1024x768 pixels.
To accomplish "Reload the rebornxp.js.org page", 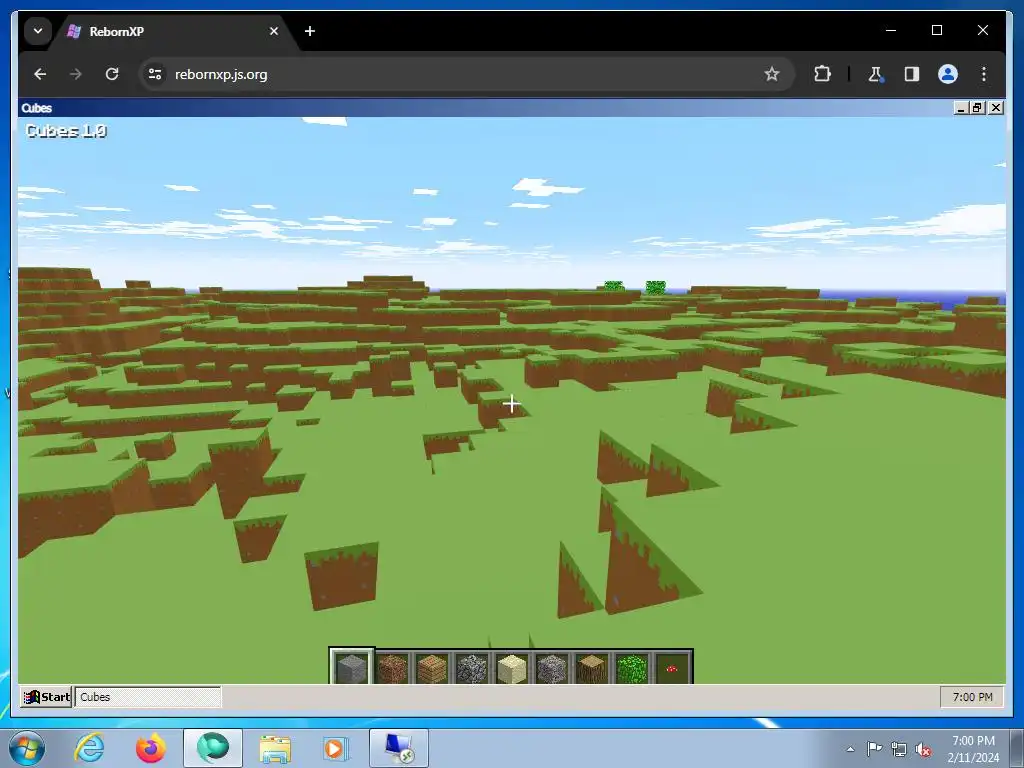I will pos(112,74).
